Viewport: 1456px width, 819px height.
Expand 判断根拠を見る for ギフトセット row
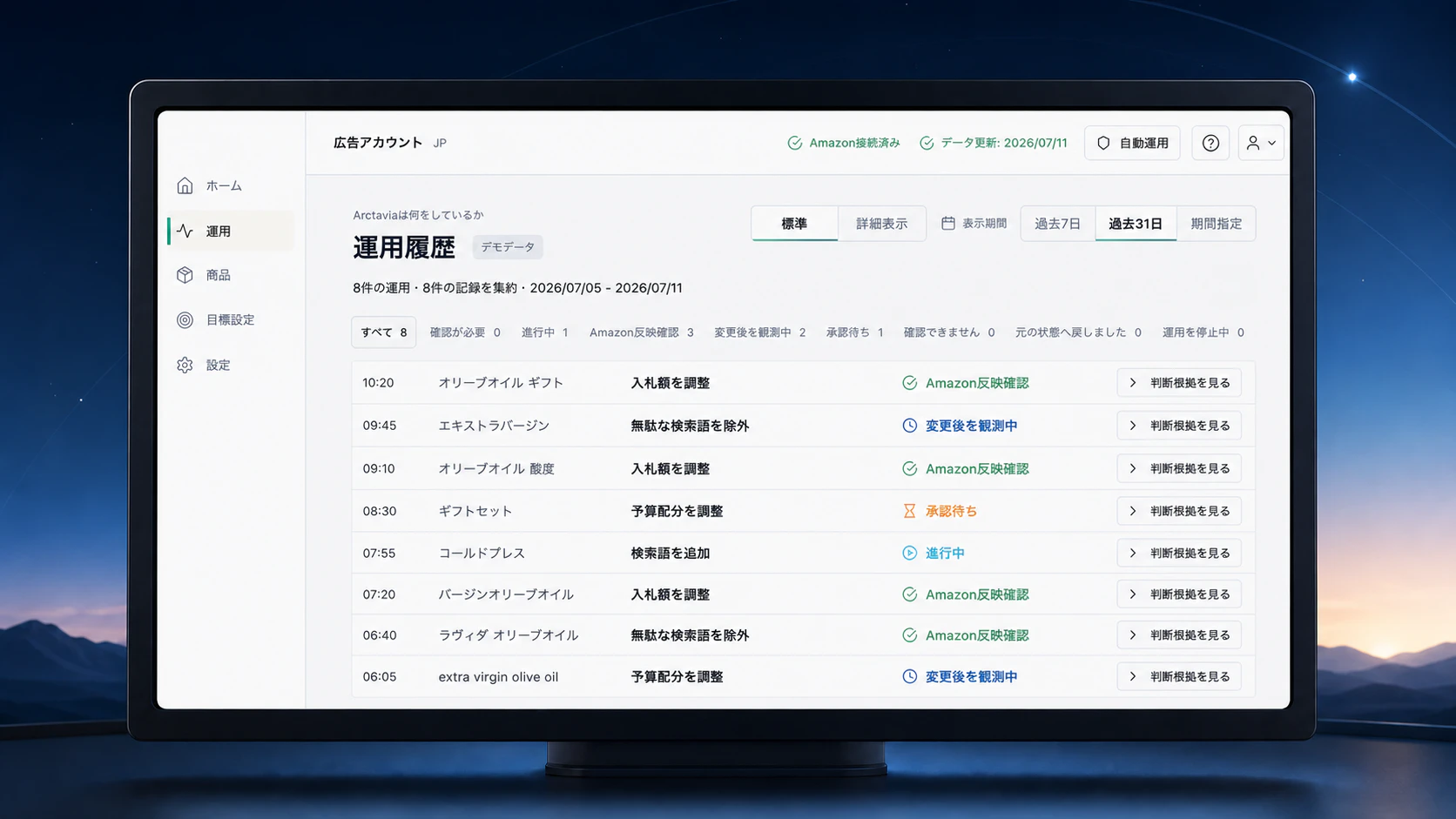pos(1179,511)
